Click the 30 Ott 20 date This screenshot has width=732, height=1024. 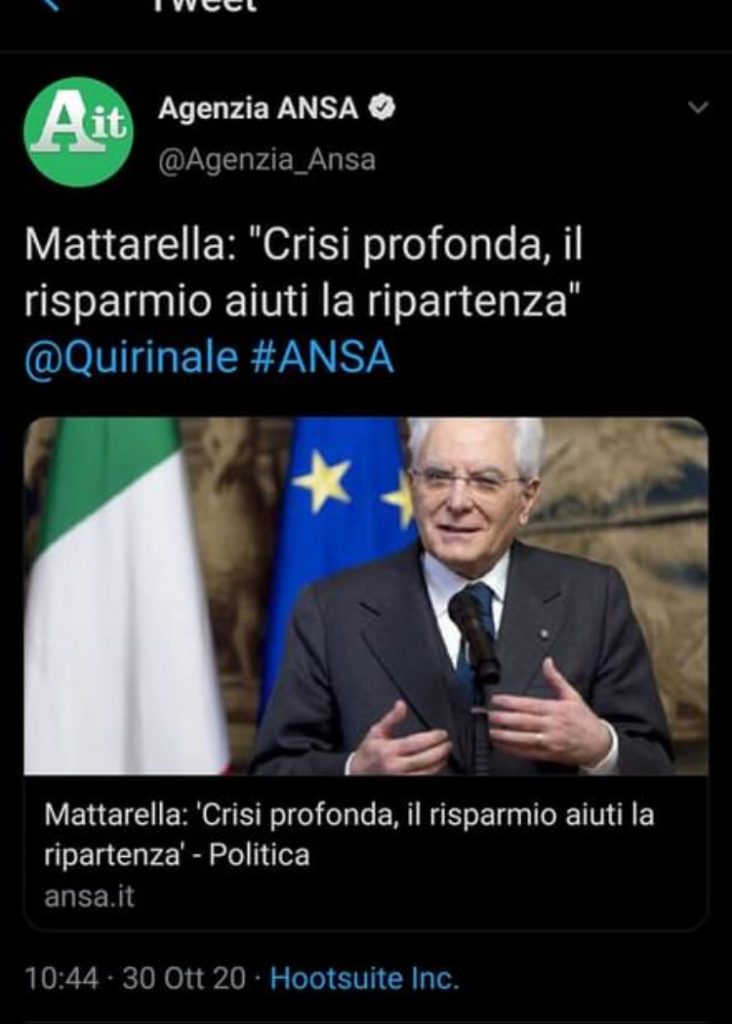pos(184,978)
